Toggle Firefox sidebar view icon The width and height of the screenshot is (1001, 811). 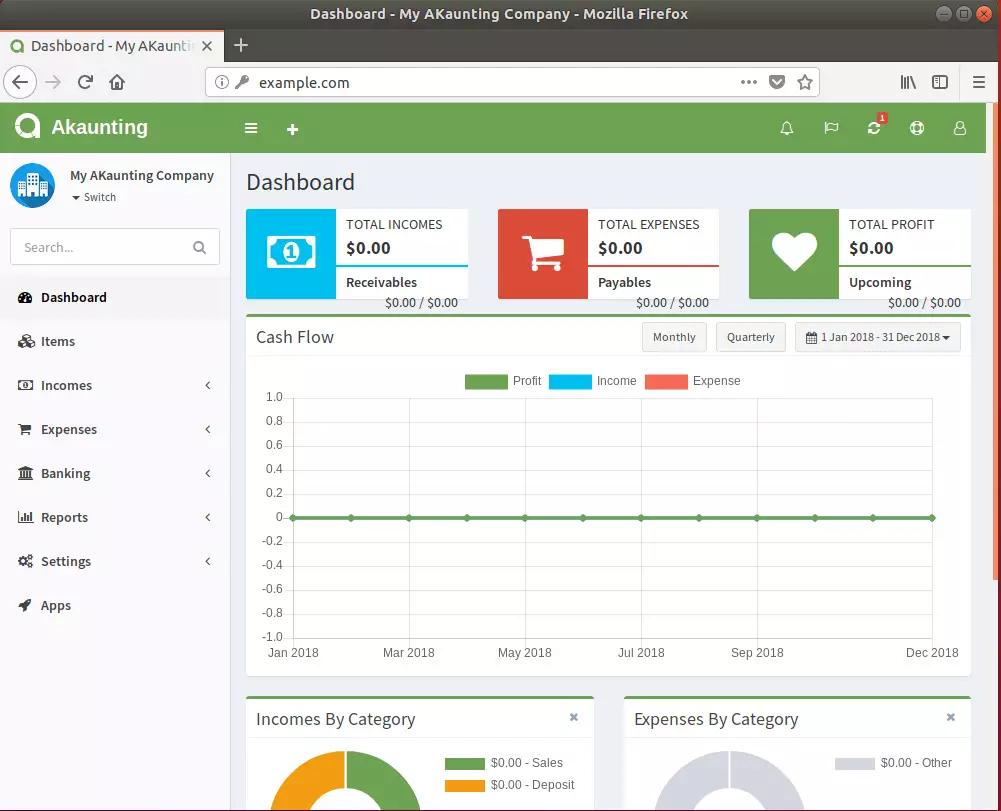[940, 82]
